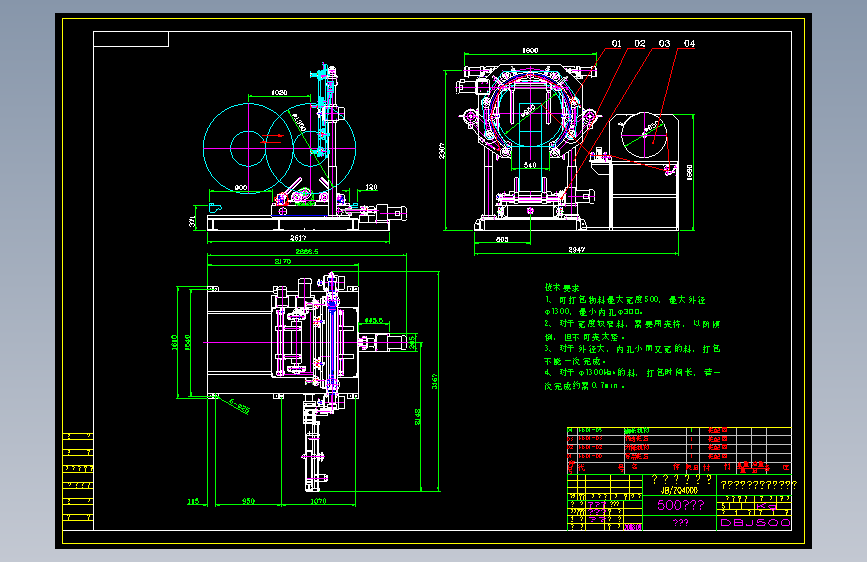Click the JB/ZQ4000 standard text
Image resolution: width=867 pixels, height=562 pixels.
679,490
